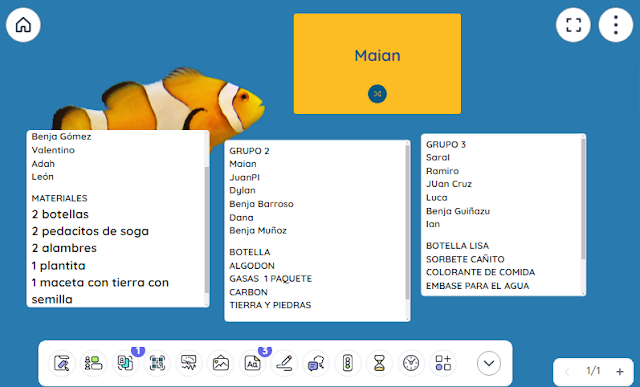Open the hourglass timer widget

tap(380, 363)
